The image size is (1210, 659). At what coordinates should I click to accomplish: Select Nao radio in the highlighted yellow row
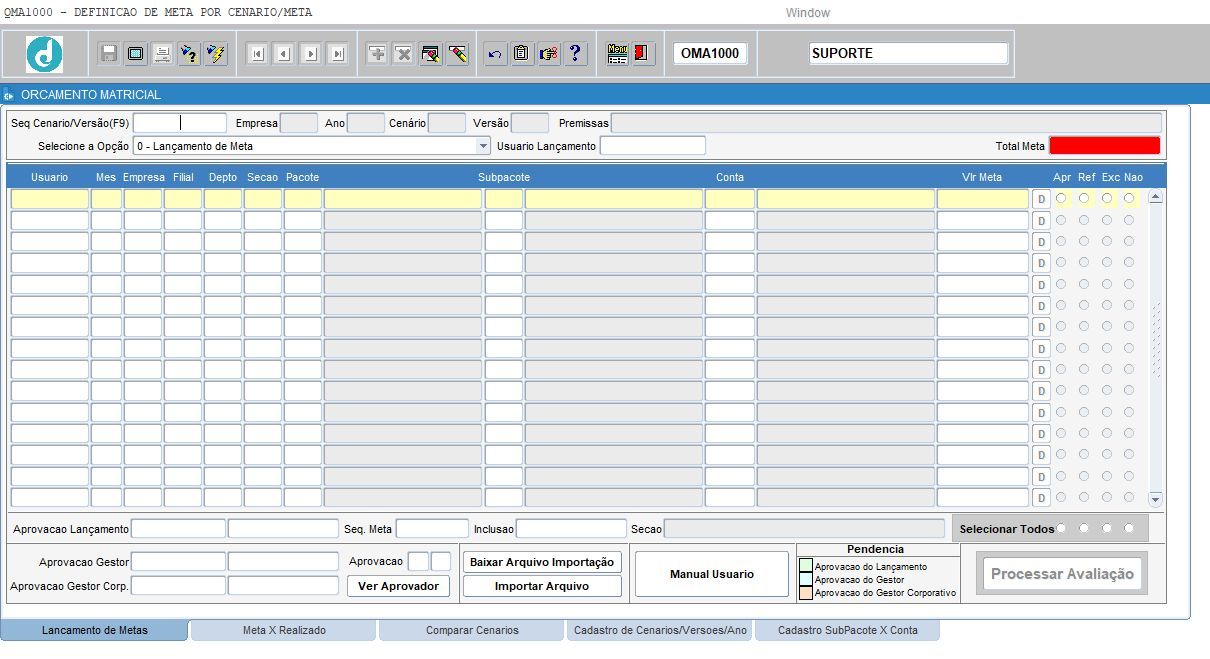1129,198
